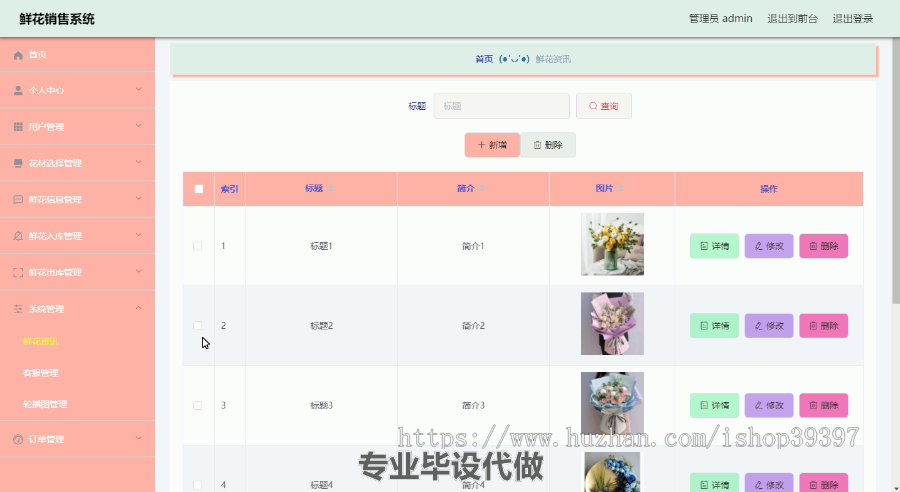
Task: Click 标题3 cell text
Action: tap(321, 405)
